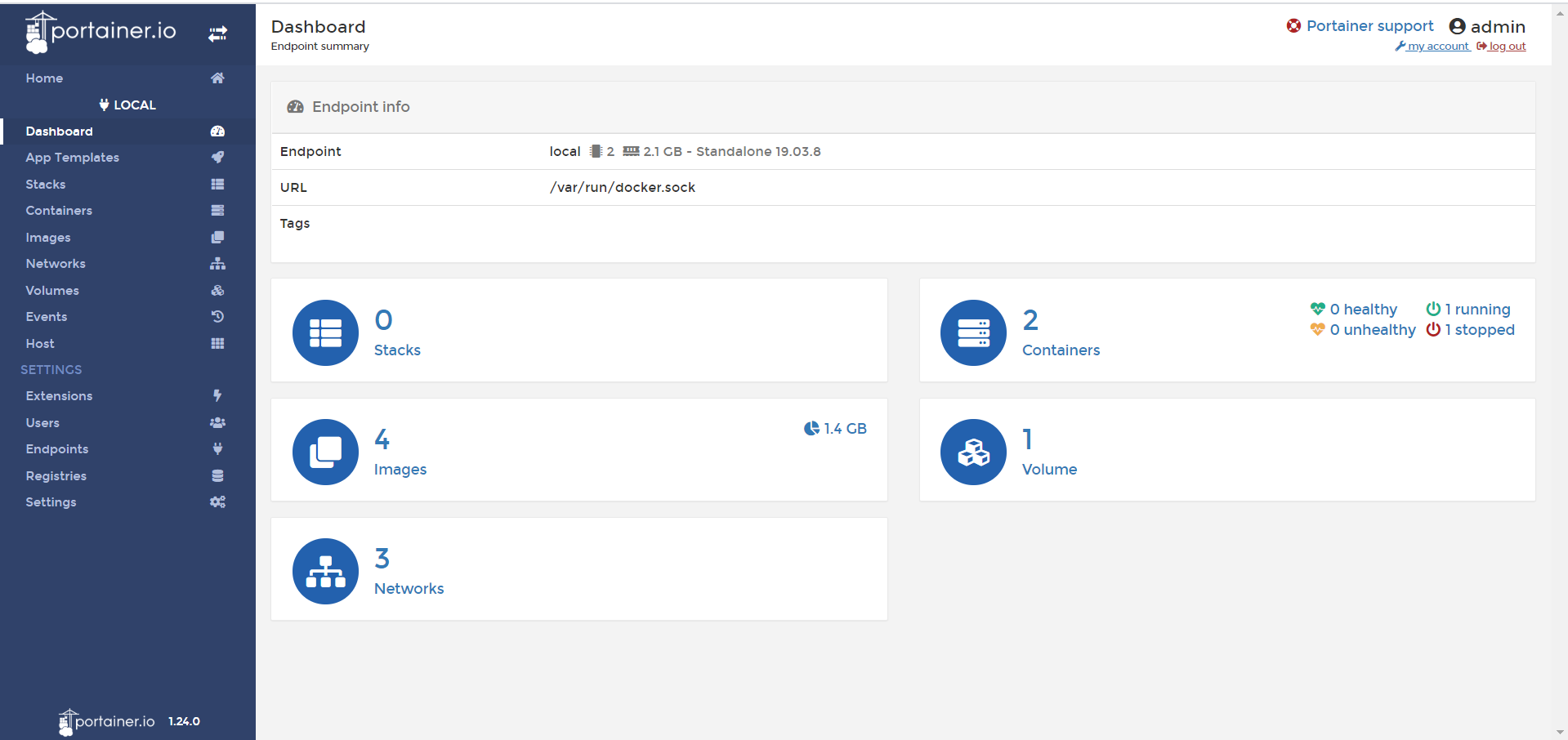Click the Stacks round dashboard icon
Screen dimensions: 1568x740
click(325, 332)
